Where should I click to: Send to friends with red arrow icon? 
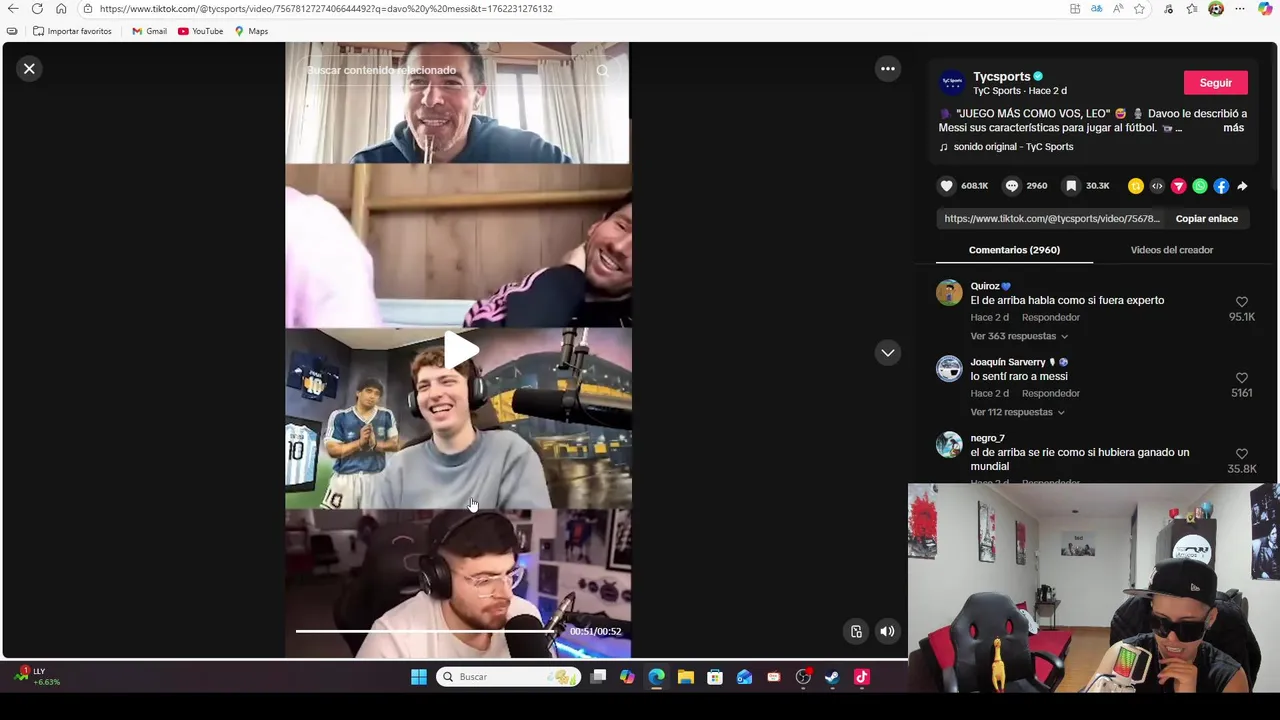(x=1178, y=186)
